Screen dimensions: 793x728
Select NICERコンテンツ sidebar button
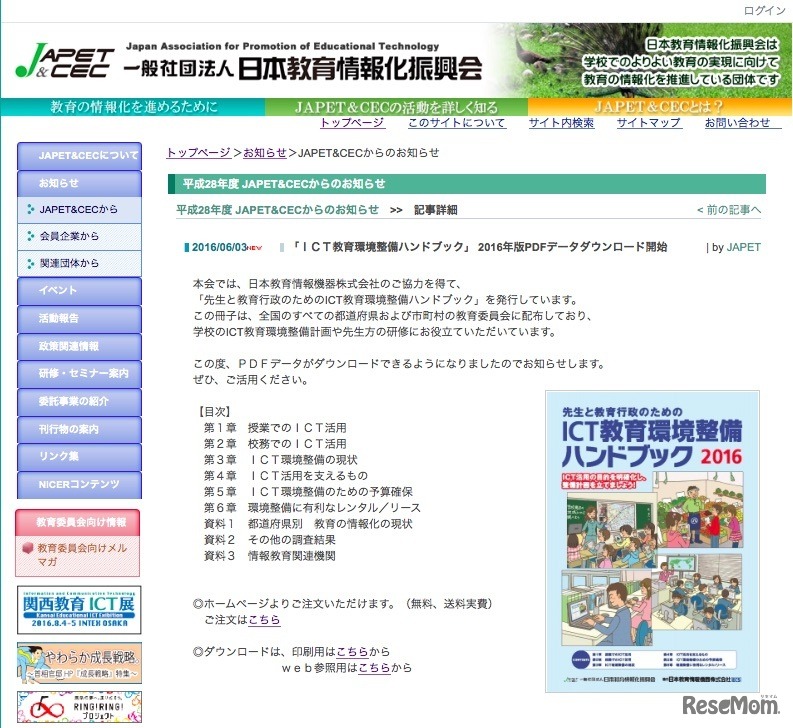tap(79, 485)
